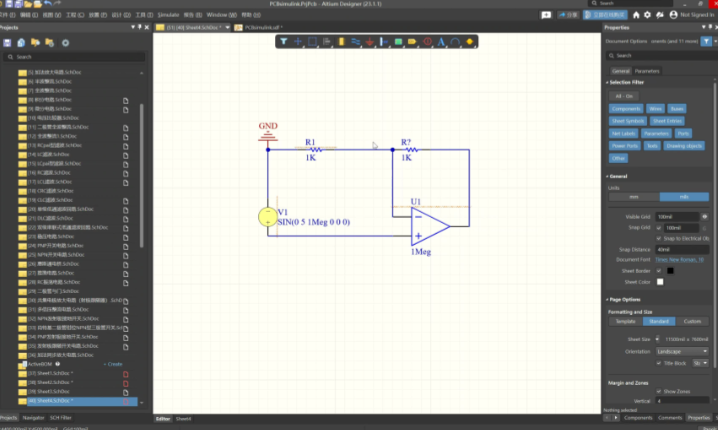Viewport: 718px width, 430px height.
Task: Collapse the Page Options section
Action: pos(606,299)
